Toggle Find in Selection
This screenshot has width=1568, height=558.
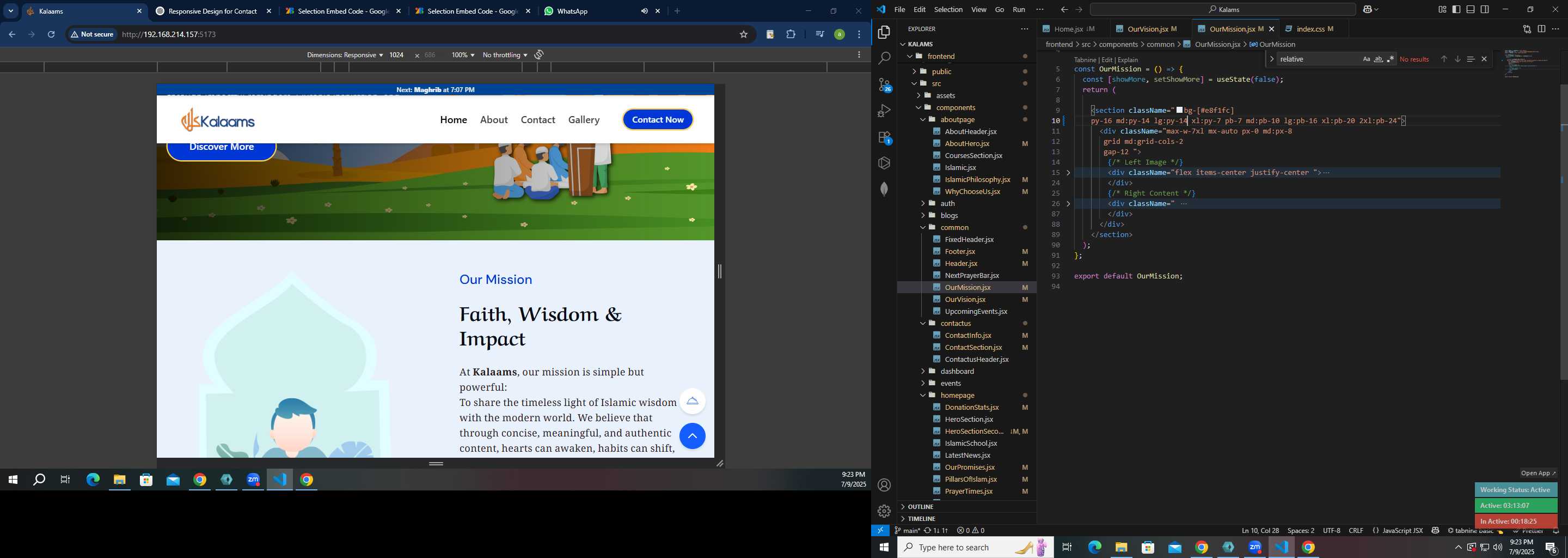click(1471, 59)
